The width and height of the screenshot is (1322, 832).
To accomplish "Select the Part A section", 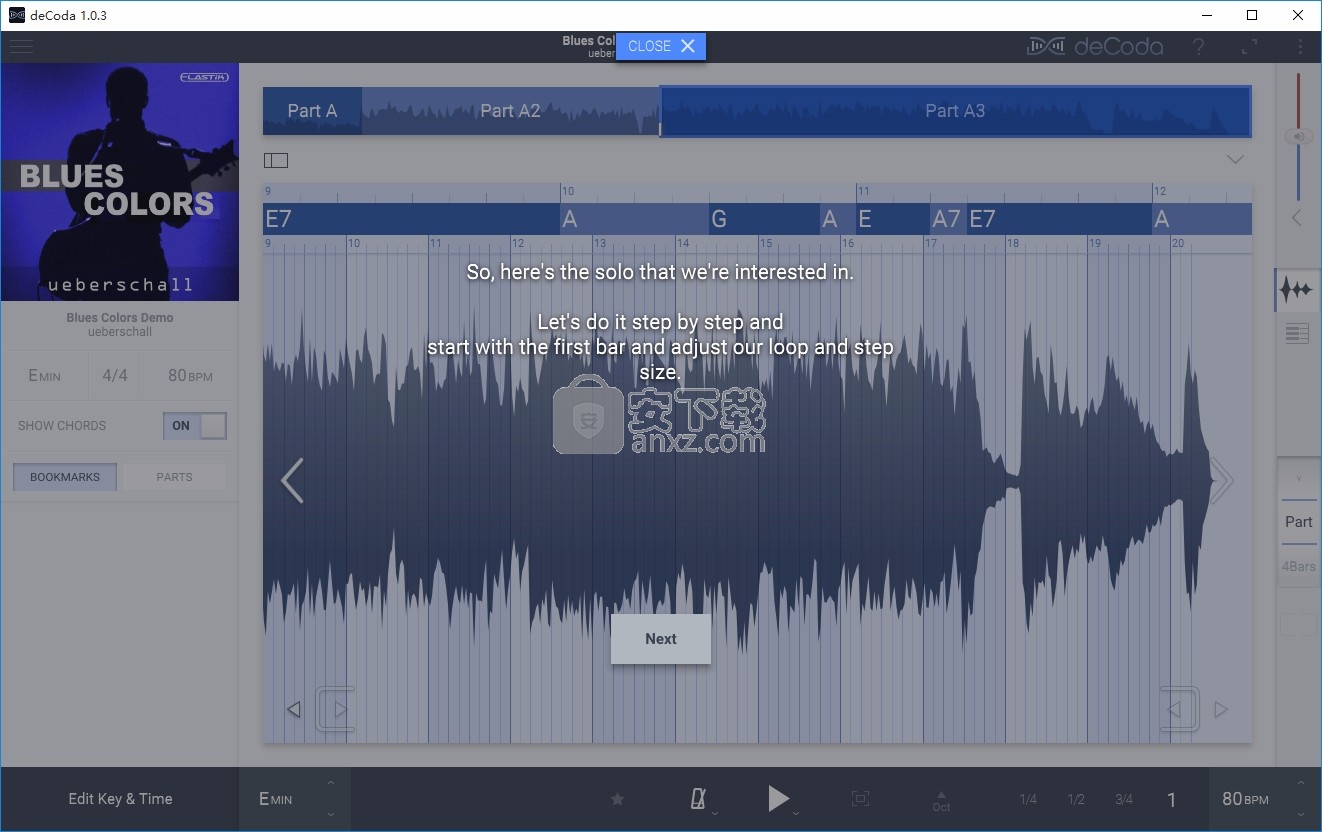I will (312, 111).
